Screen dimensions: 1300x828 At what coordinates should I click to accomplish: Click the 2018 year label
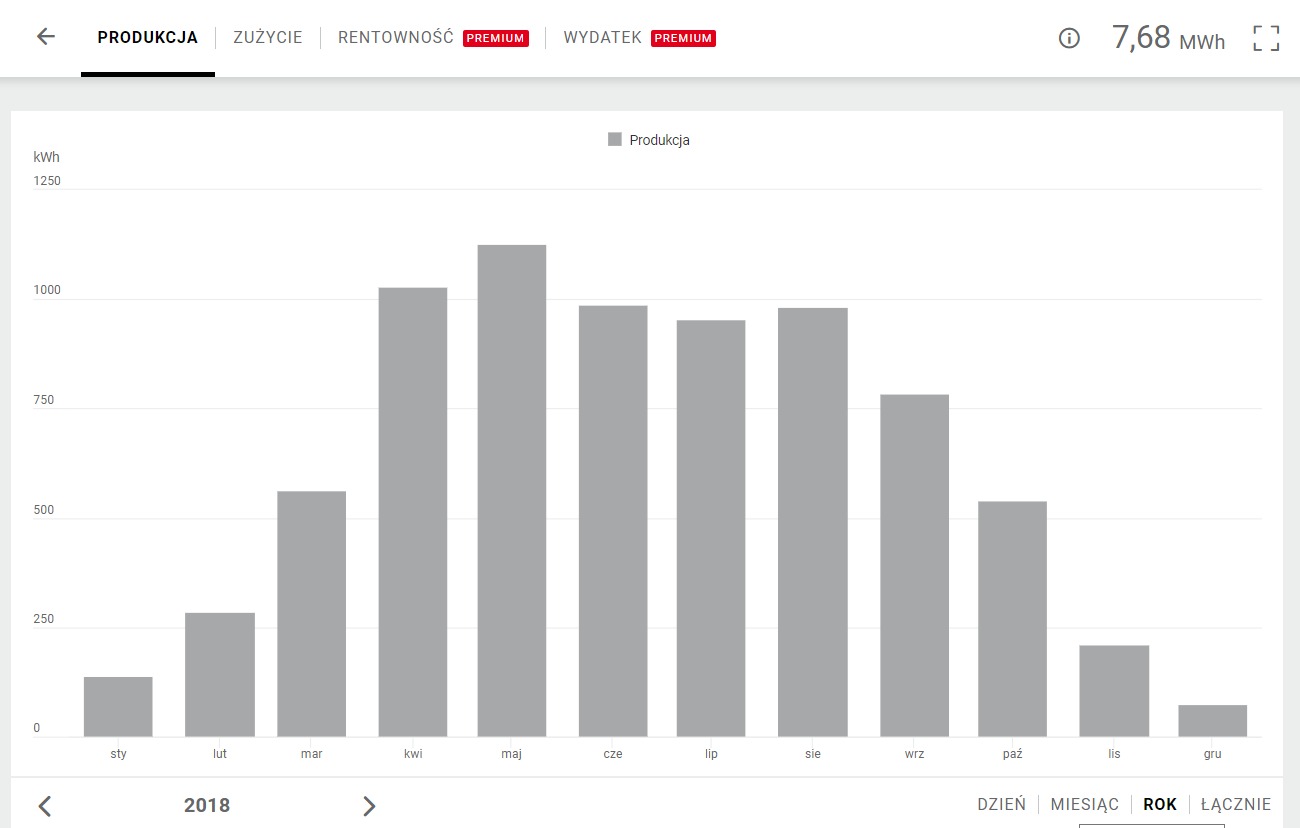click(x=207, y=806)
